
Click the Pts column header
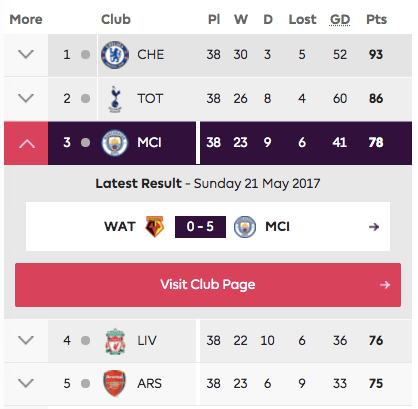[376, 19]
